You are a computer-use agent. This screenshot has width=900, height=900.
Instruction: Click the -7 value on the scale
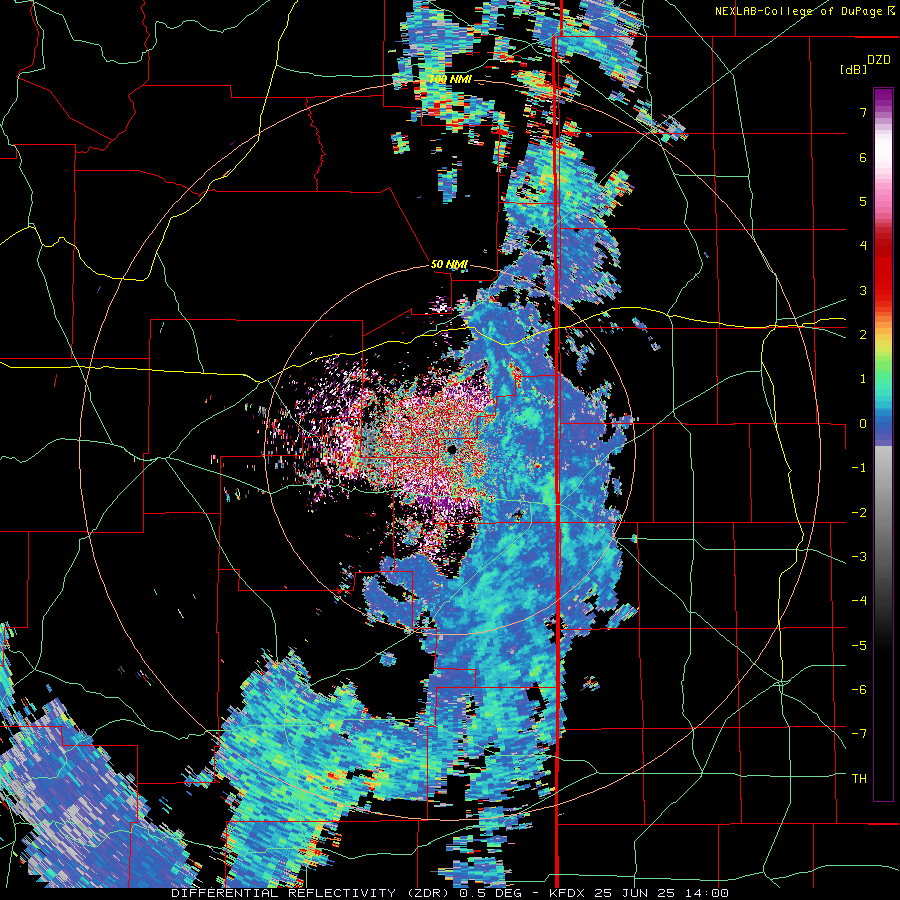pyautogui.click(x=859, y=734)
